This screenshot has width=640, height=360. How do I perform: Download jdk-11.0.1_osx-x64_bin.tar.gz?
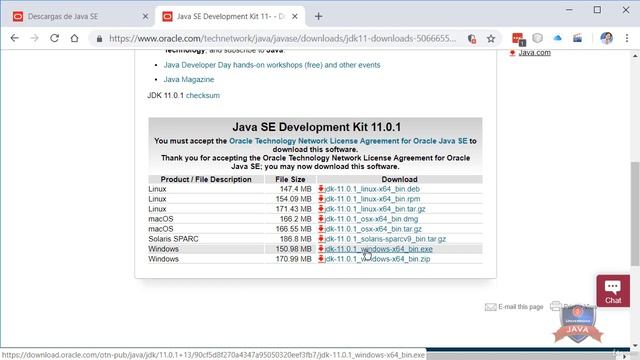coord(373,229)
